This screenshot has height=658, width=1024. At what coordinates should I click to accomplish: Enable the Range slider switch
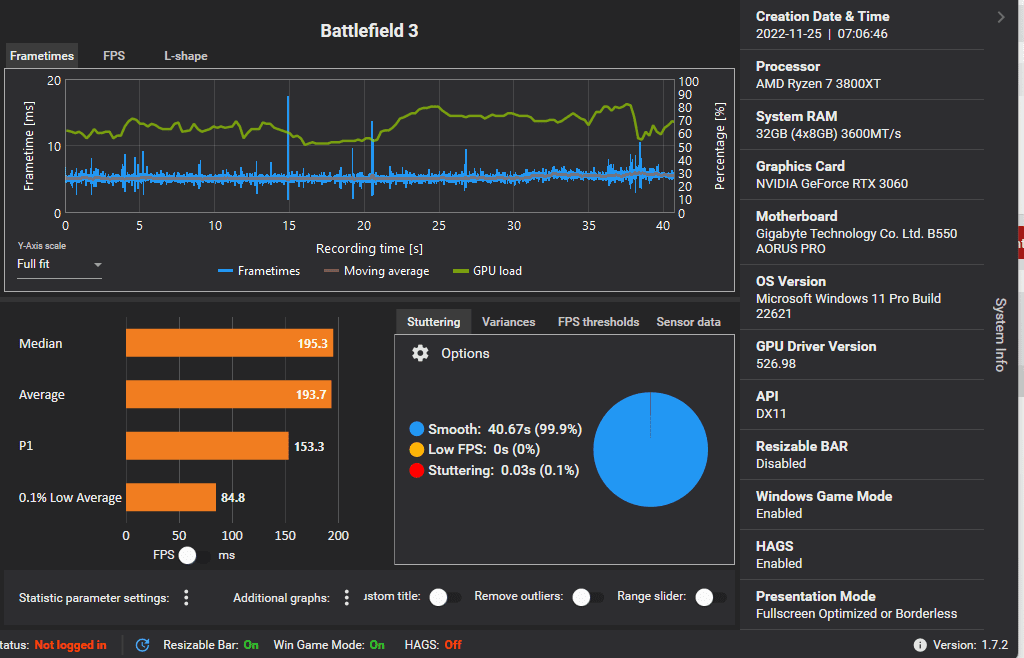pyautogui.click(x=711, y=597)
